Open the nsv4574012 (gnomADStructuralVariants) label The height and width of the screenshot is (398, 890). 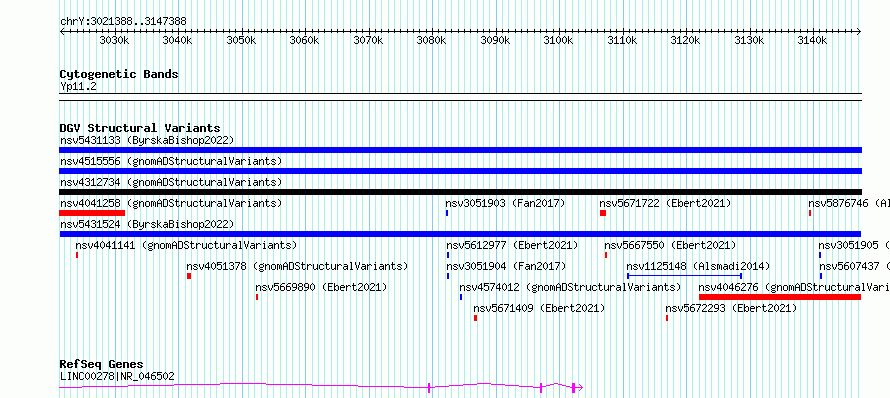click(570, 287)
